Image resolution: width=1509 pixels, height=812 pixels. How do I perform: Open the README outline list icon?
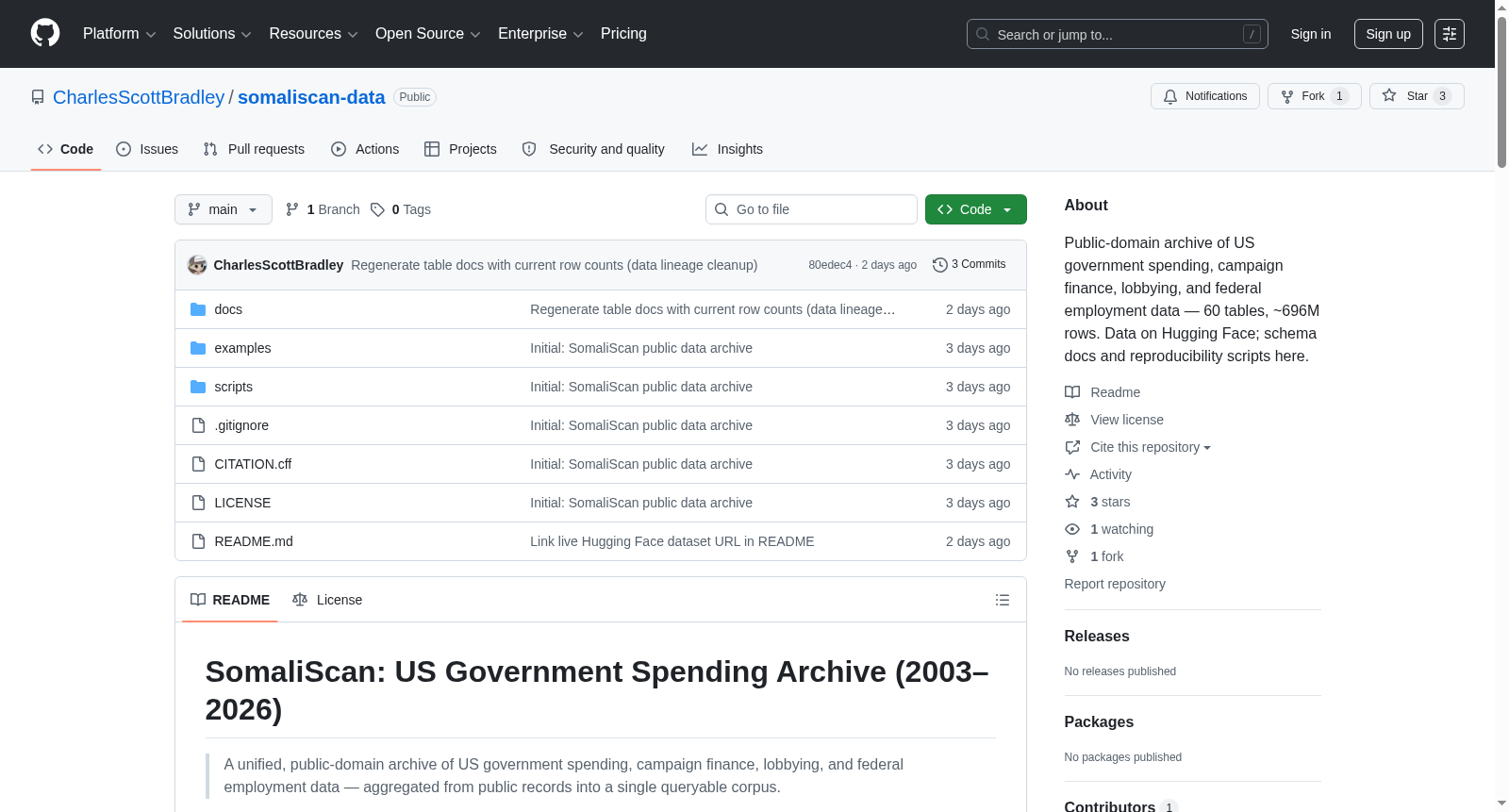point(1003,600)
